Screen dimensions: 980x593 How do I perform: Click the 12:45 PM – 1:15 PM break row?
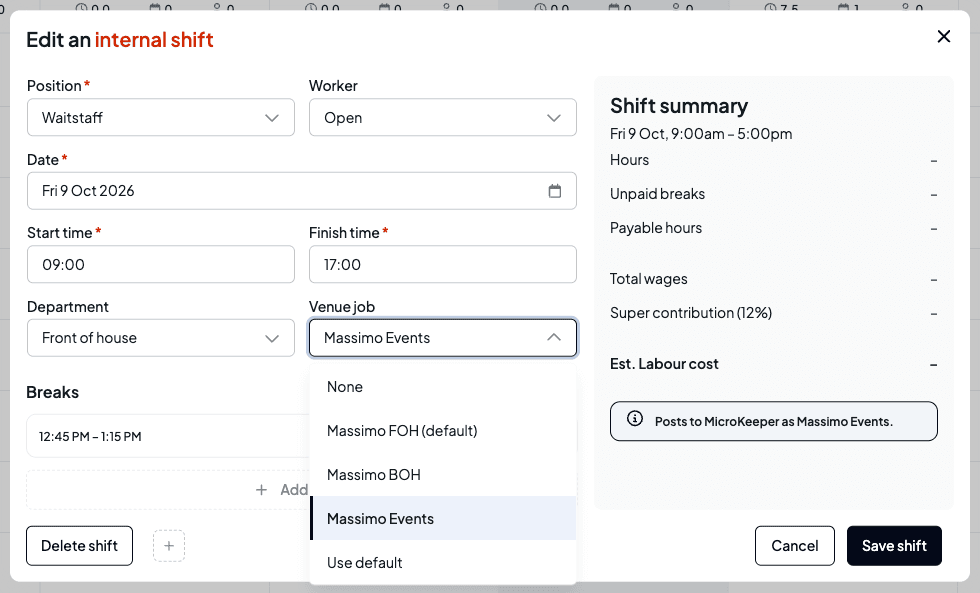tap(168, 436)
